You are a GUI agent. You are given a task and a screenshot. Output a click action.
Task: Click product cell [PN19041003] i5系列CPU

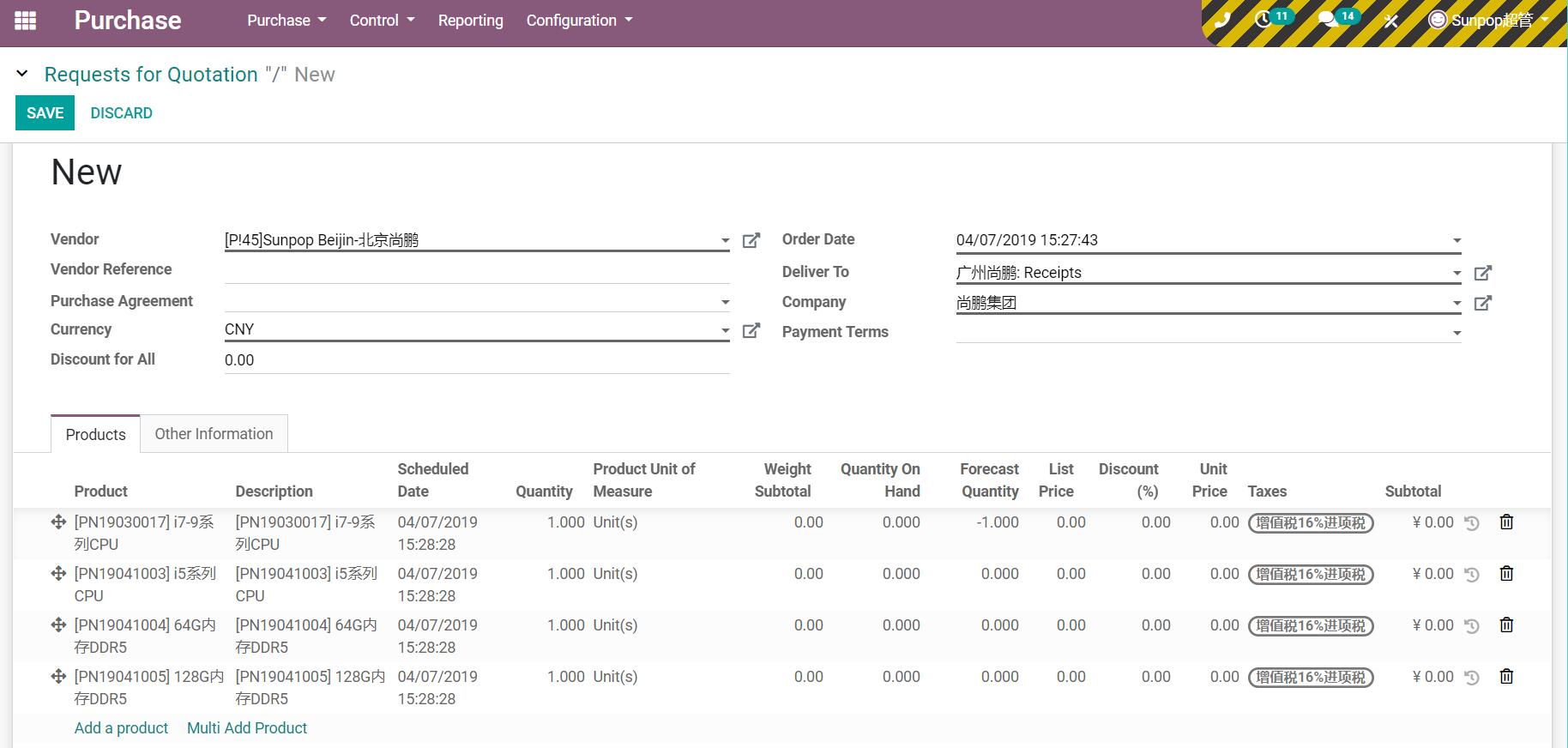[146, 584]
